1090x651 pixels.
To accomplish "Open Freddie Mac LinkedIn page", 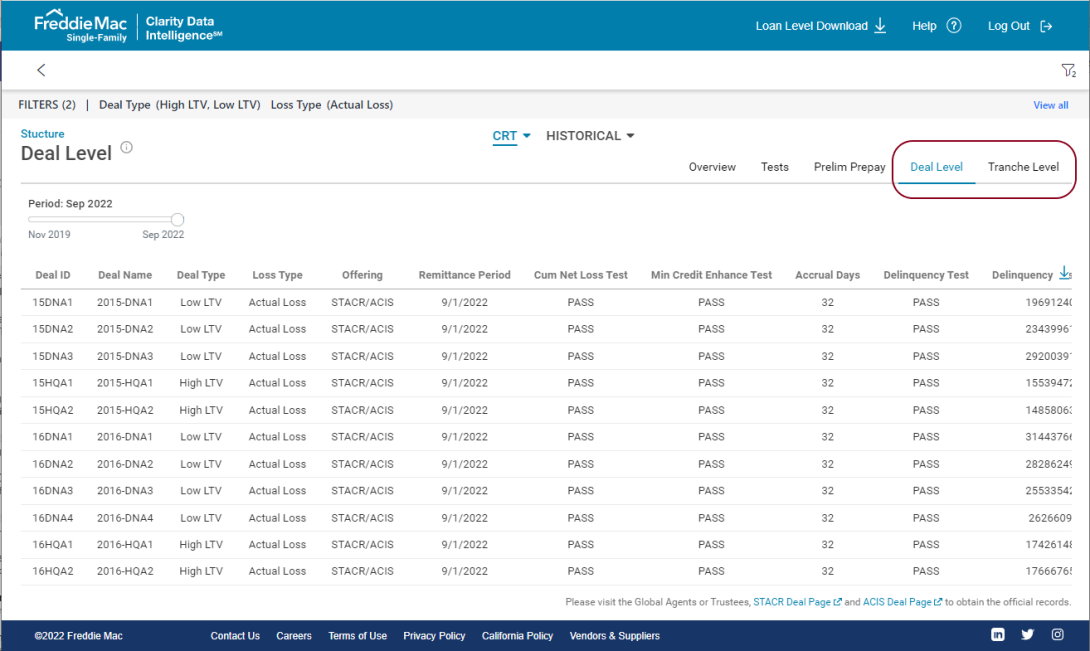I will click(x=998, y=634).
